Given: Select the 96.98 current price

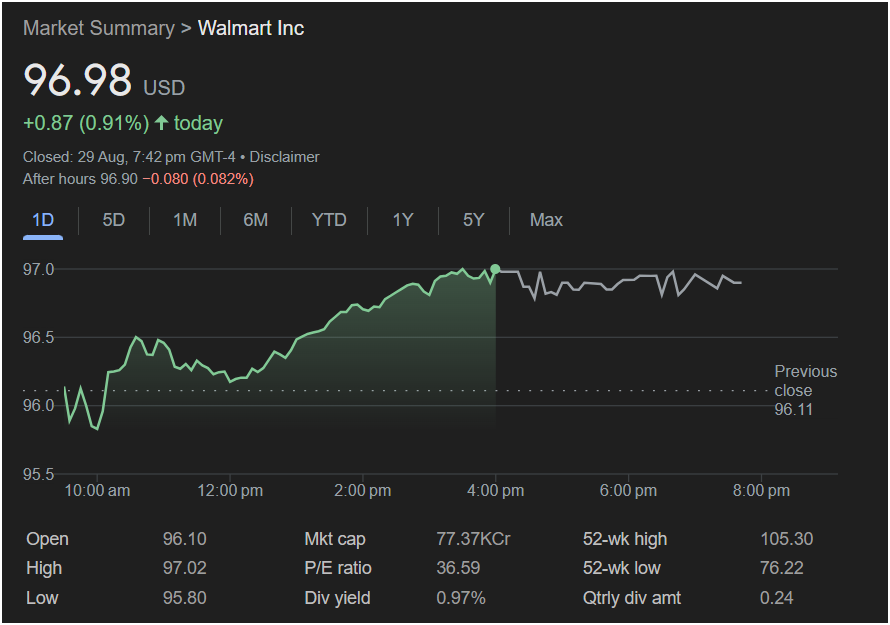Looking at the screenshot, I should click(x=78, y=79).
